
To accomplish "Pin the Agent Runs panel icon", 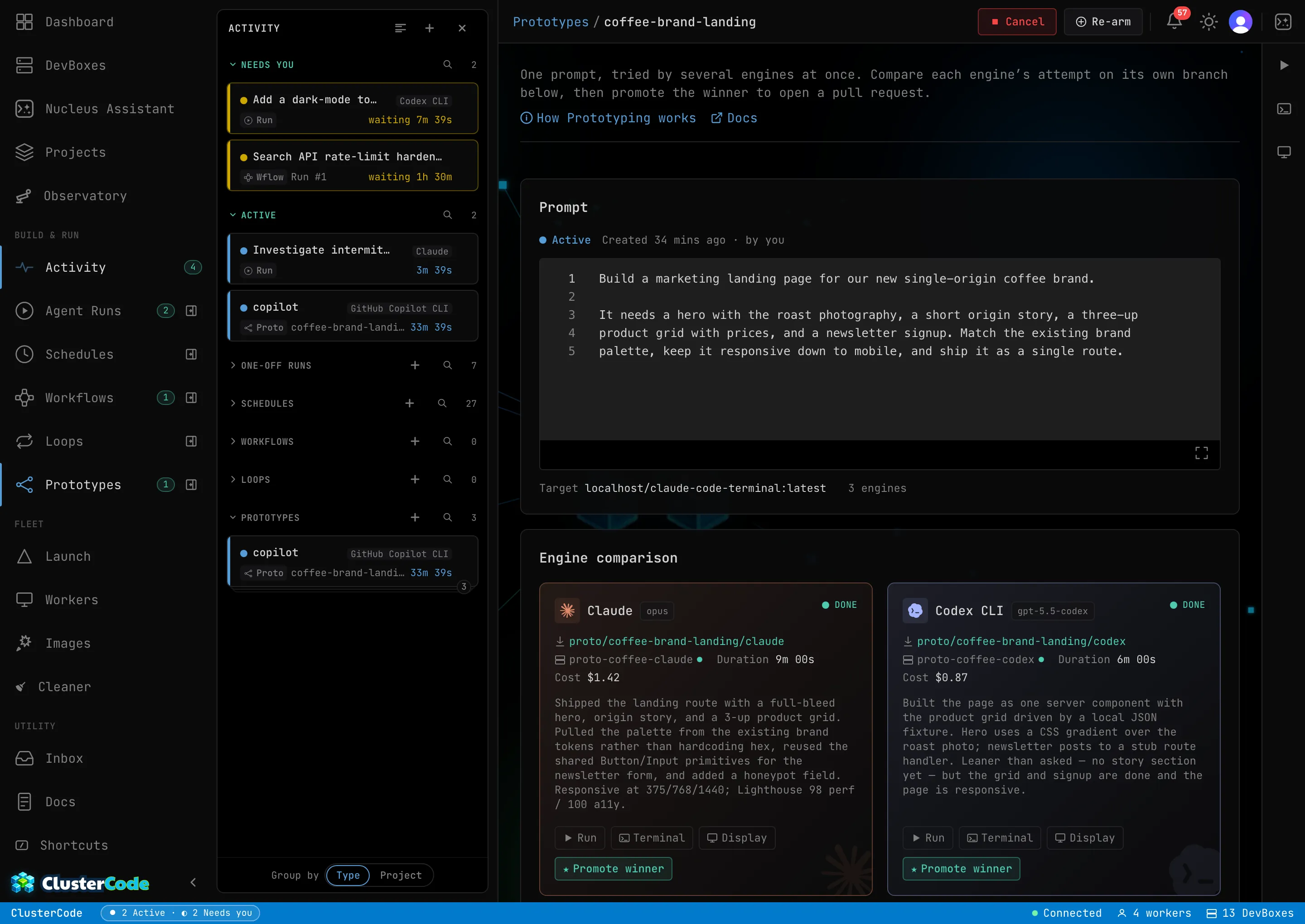I will pyautogui.click(x=191, y=311).
